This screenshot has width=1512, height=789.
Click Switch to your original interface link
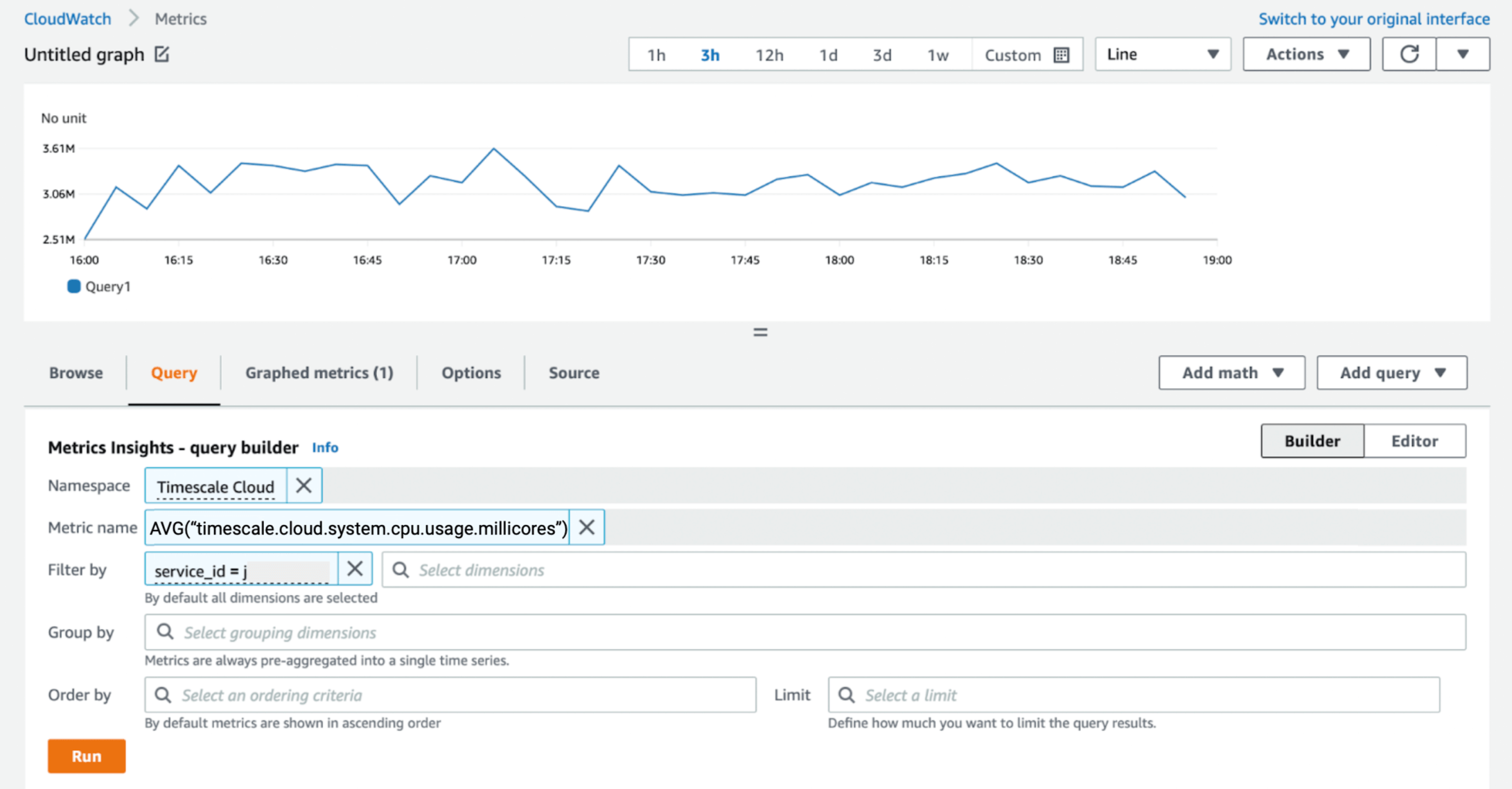point(1373,19)
